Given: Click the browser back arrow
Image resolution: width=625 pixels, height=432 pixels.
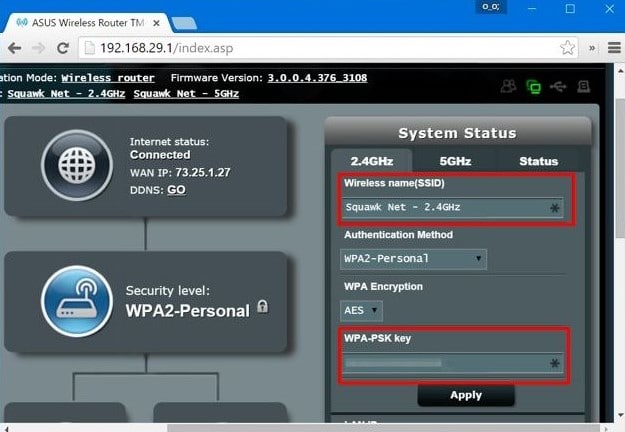Looking at the screenshot, I should 15,48.
